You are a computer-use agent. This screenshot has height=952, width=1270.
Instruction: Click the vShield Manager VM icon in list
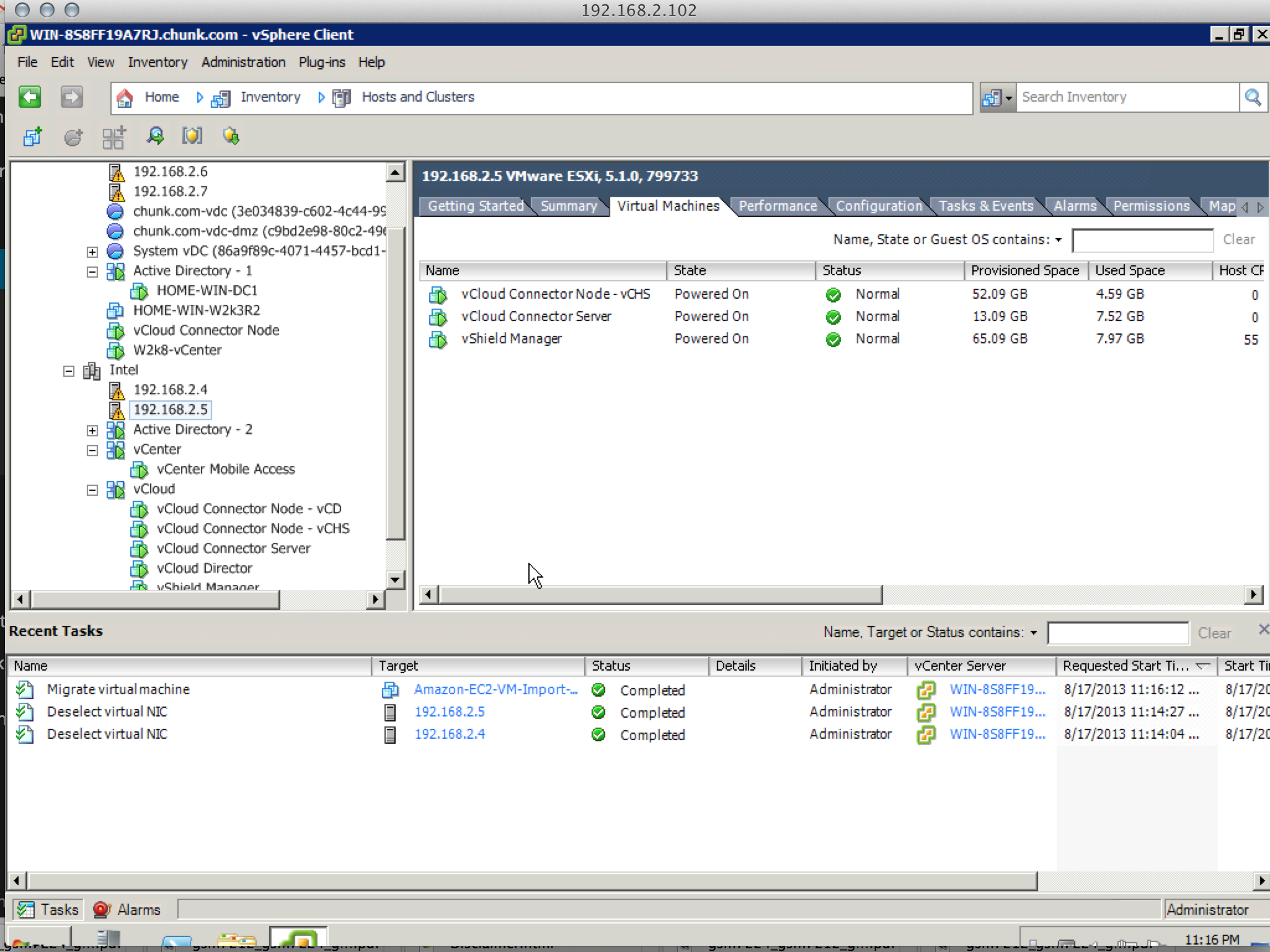click(x=438, y=339)
